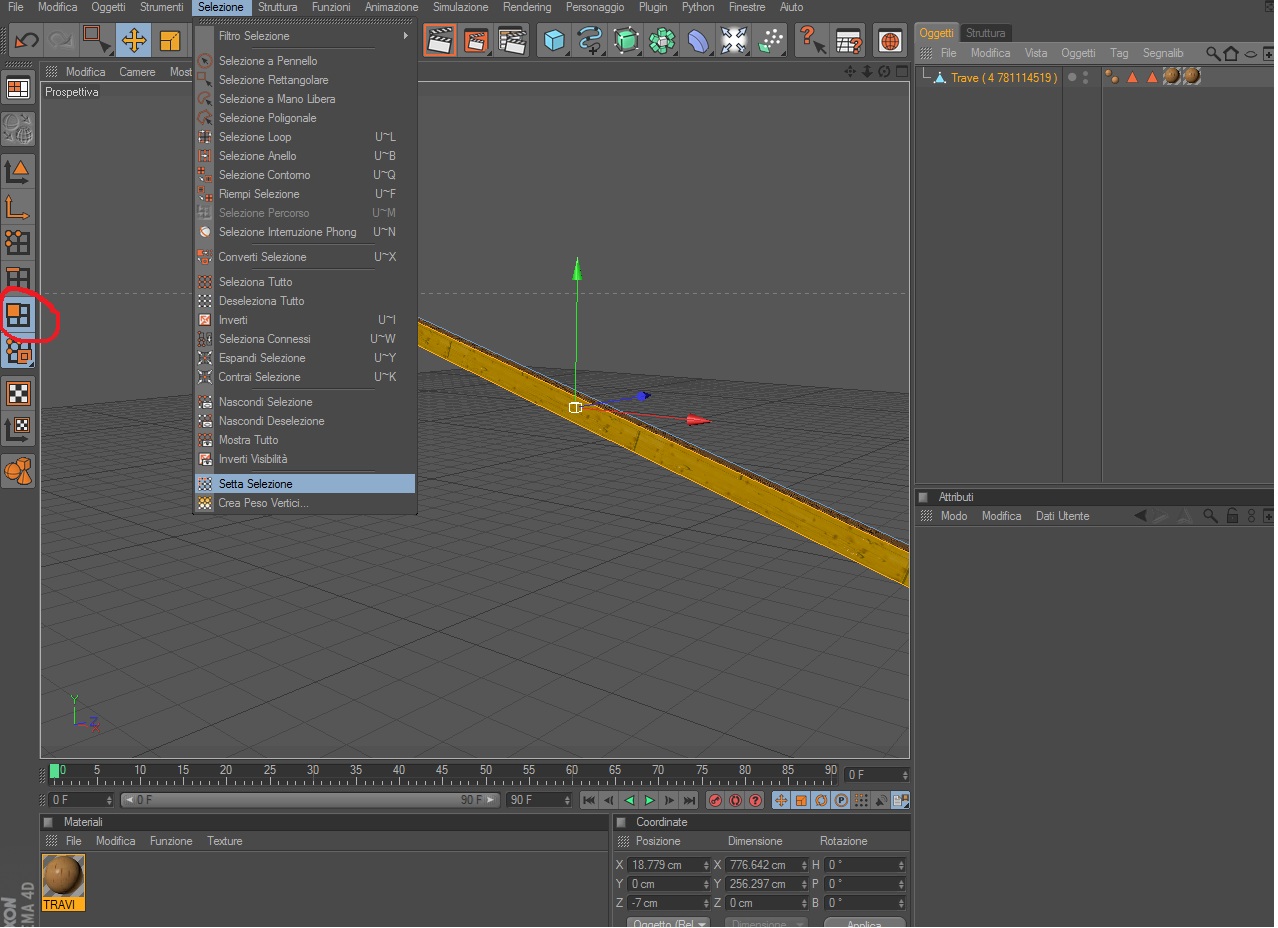Play the animation forward
The image size is (1278, 928).
650,800
